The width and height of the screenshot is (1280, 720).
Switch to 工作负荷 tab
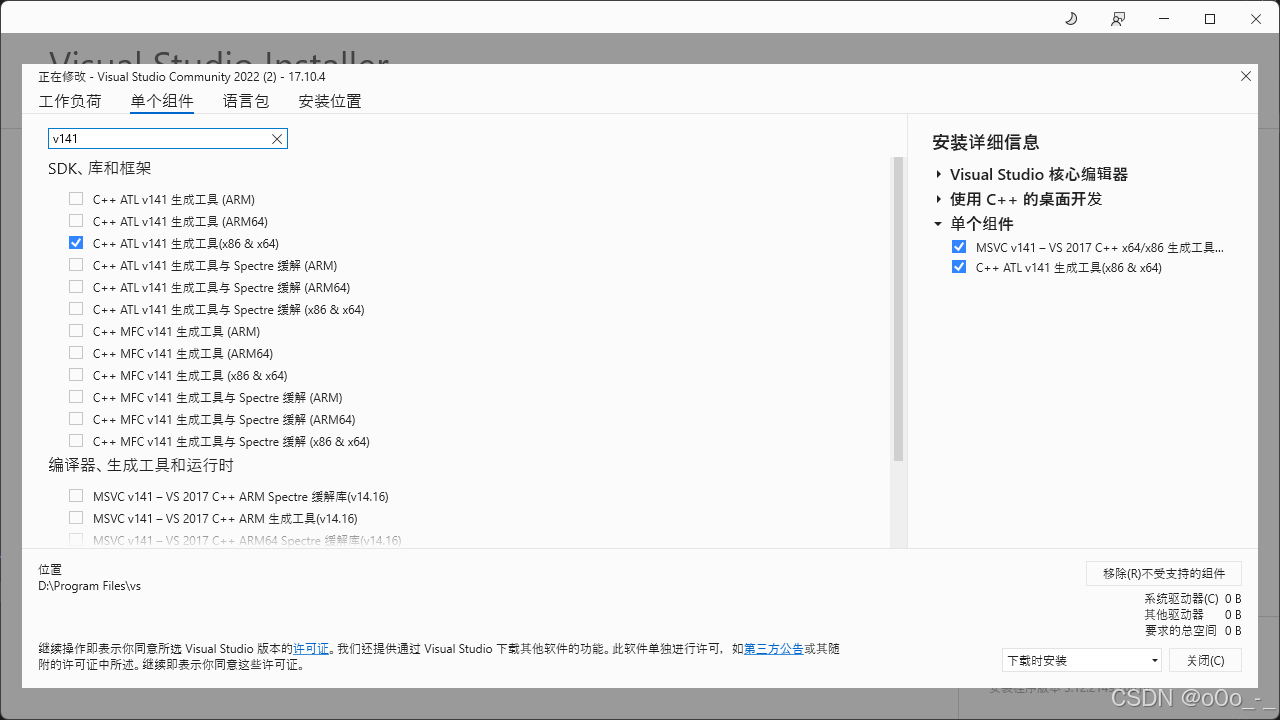(70, 101)
